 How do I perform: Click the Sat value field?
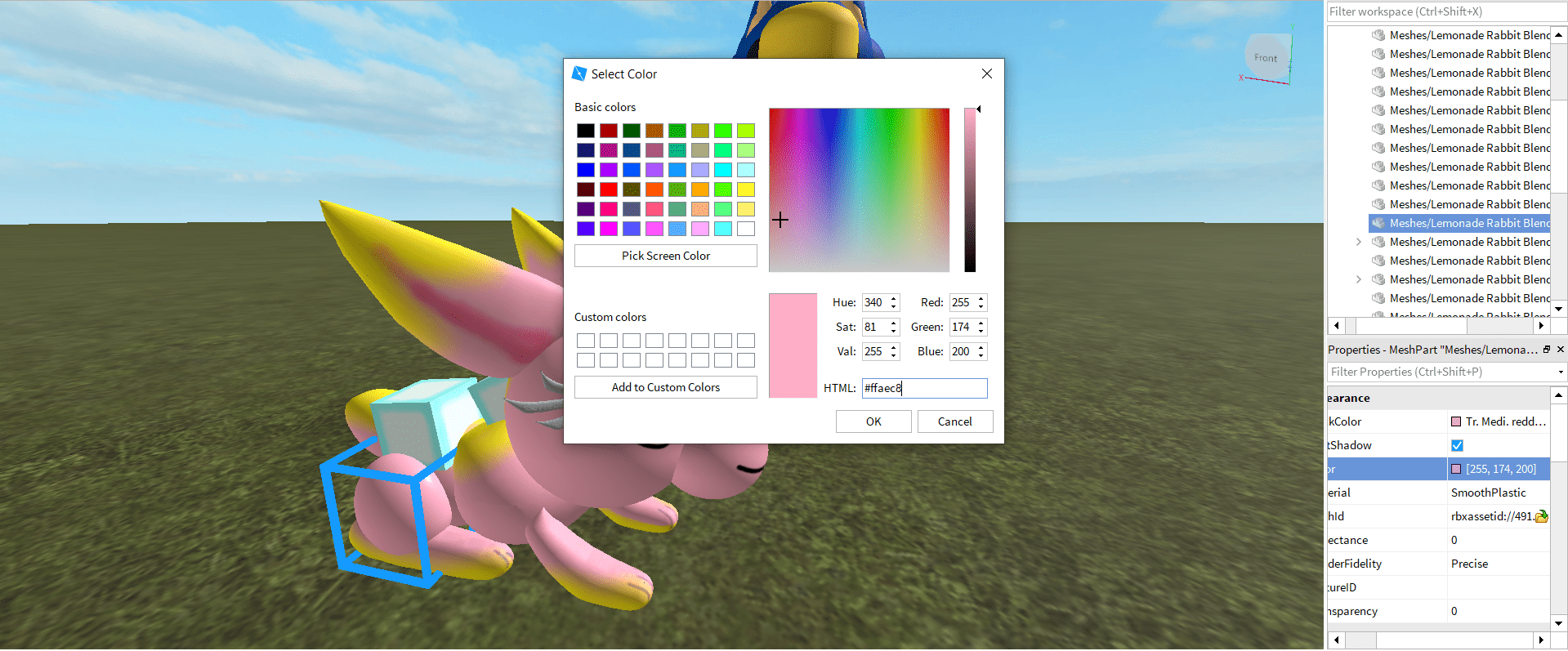tap(874, 327)
